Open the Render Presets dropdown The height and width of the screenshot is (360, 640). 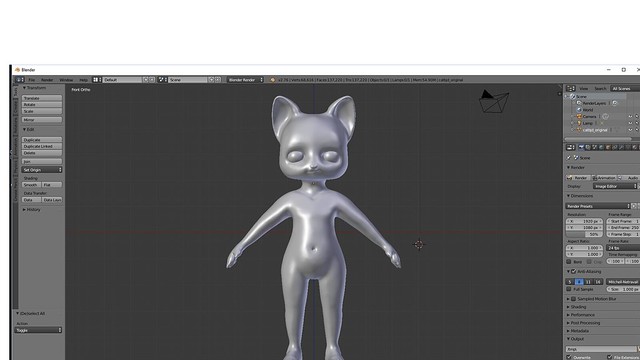coord(598,206)
